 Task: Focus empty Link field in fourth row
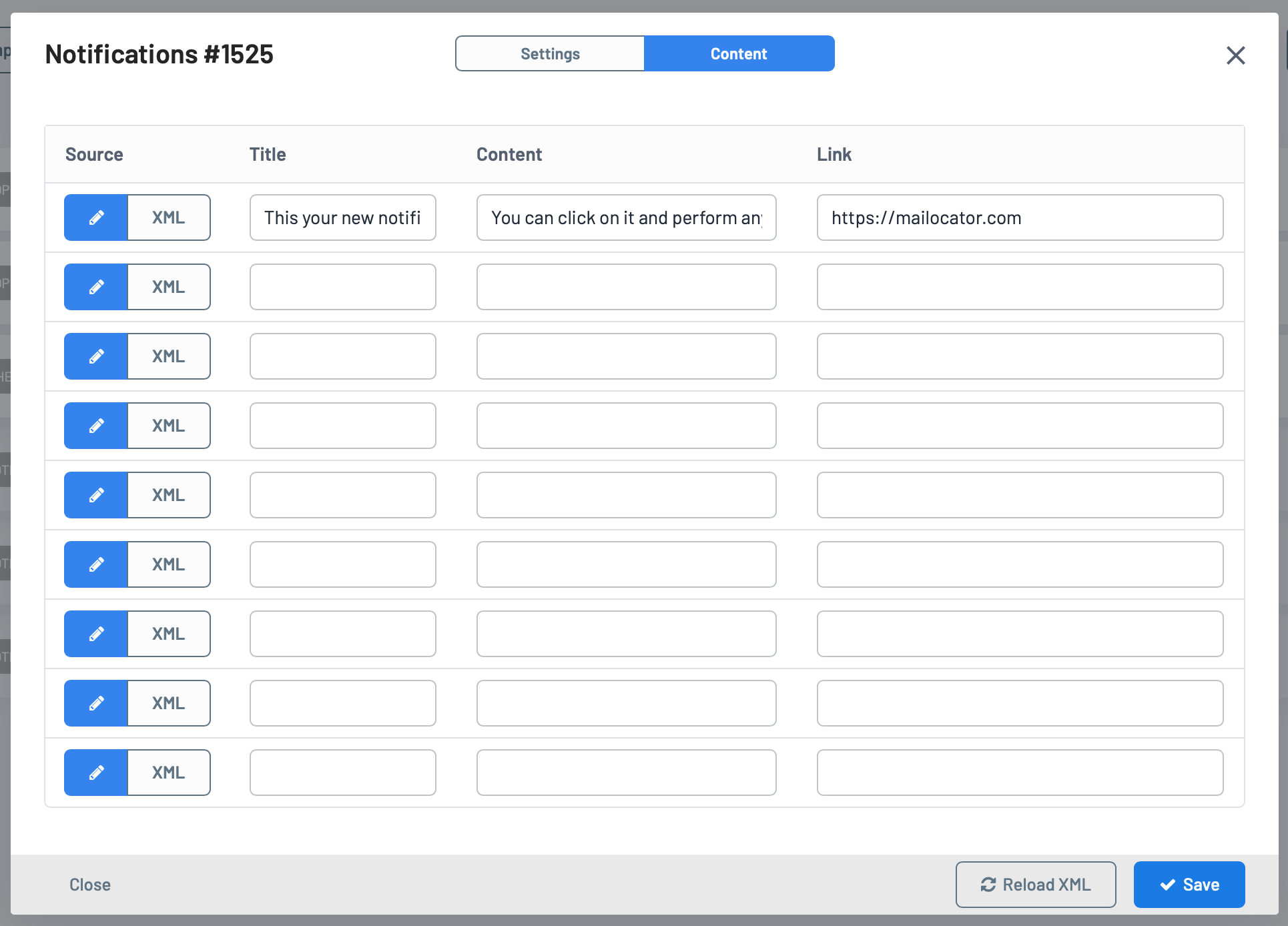(x=1020, y=426)
